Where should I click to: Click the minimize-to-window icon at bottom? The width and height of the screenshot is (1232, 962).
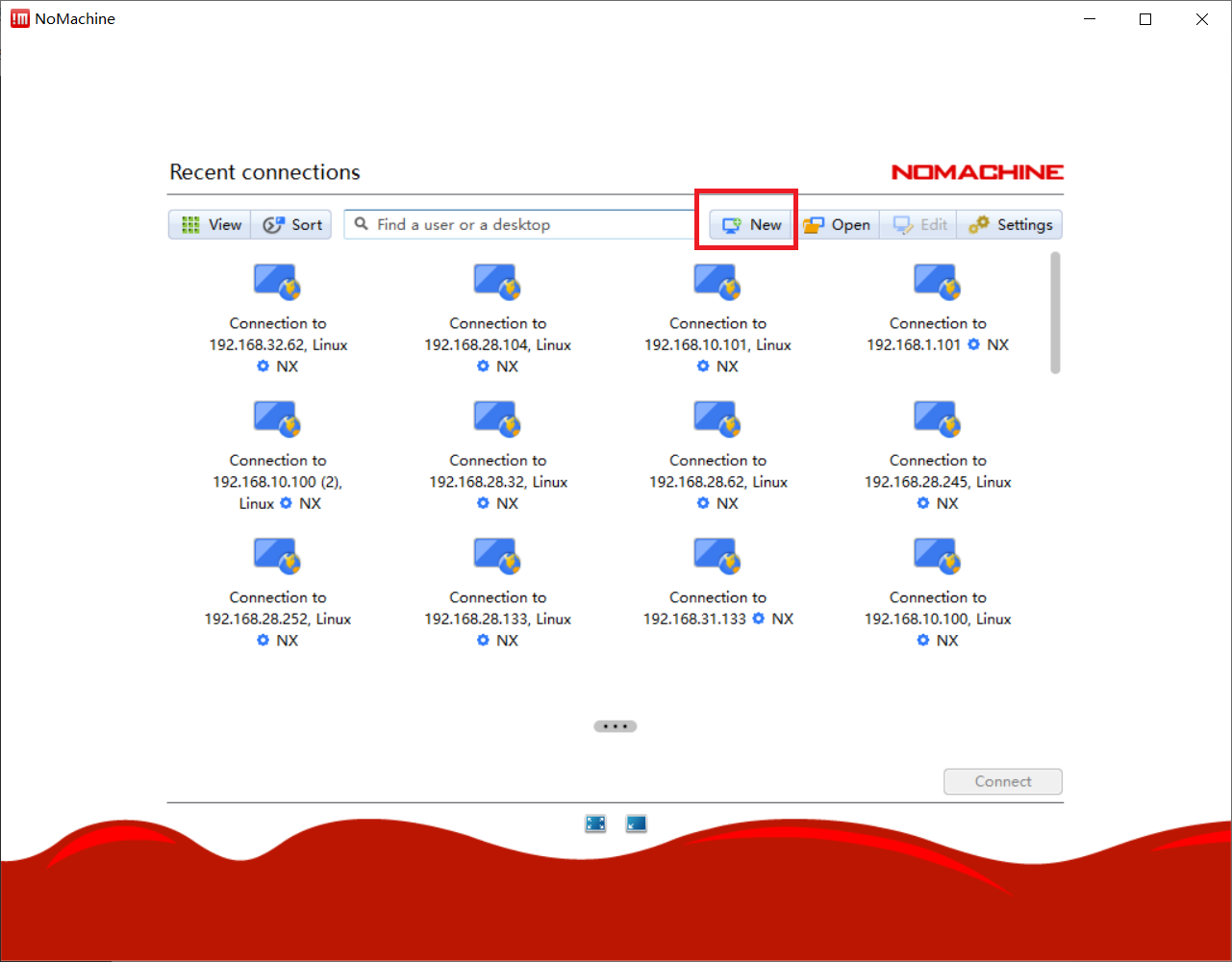pos(637,823)
